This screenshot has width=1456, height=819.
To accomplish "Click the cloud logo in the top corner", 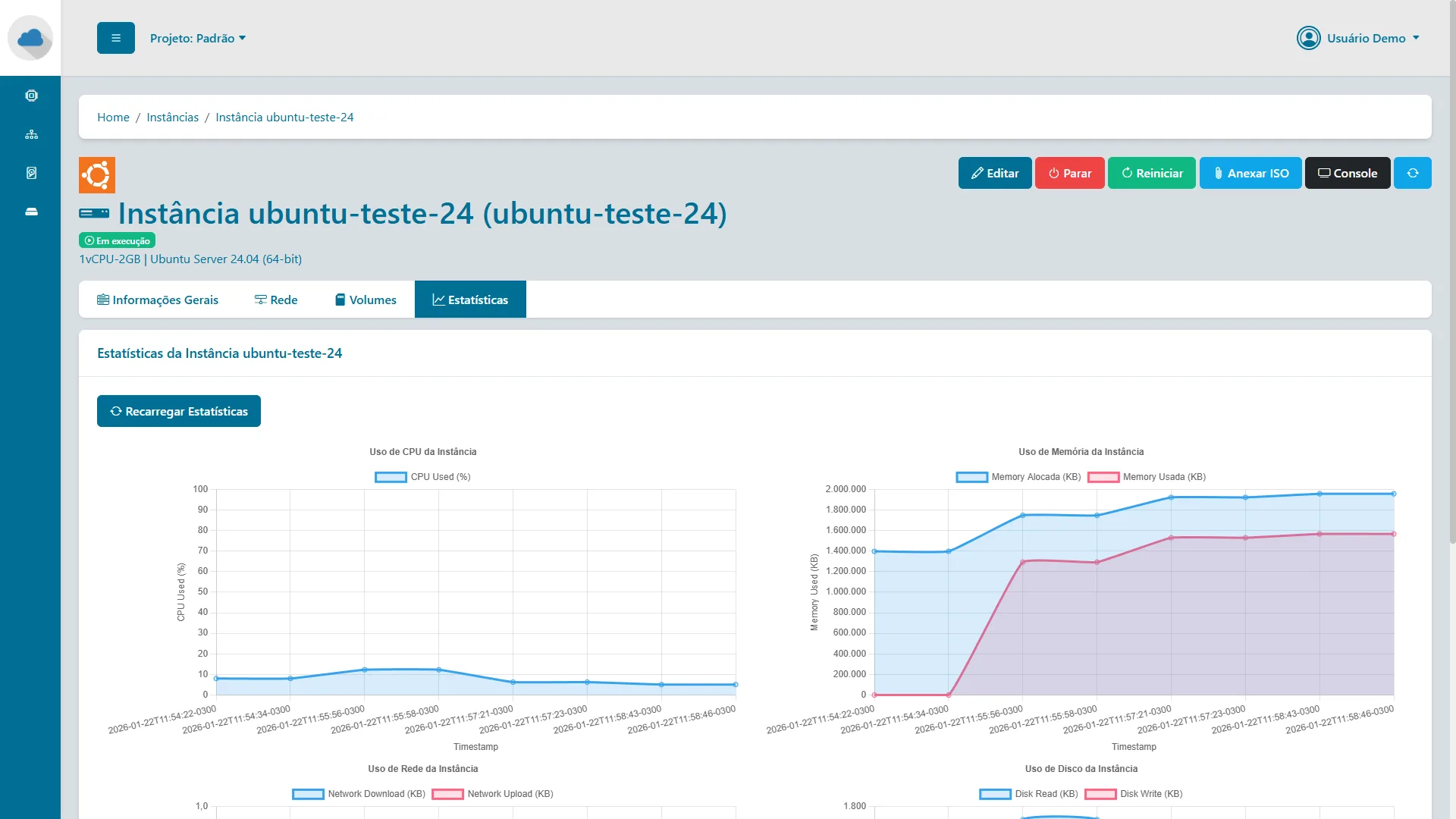I will click(x=31, y=38).
